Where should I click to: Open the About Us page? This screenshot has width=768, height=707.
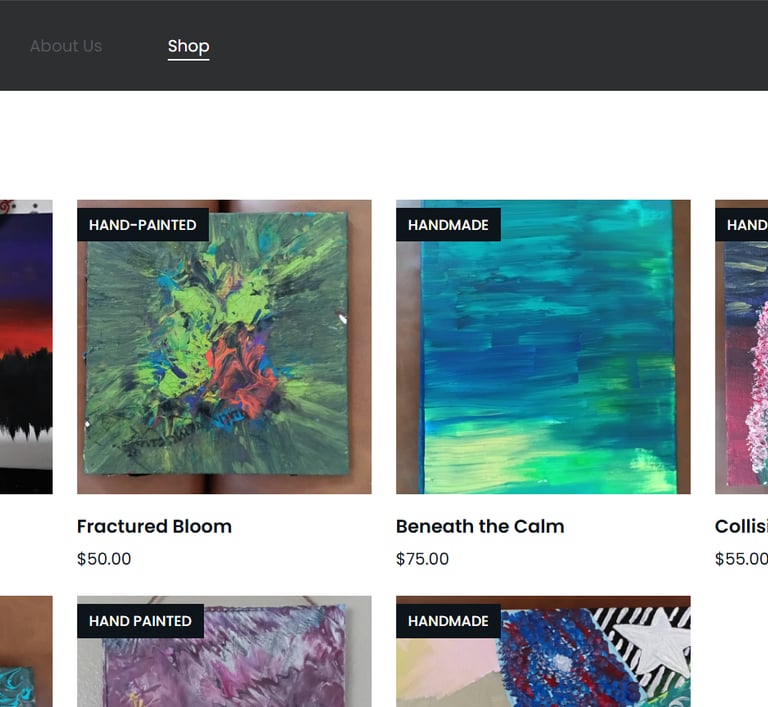click(66, 46)
